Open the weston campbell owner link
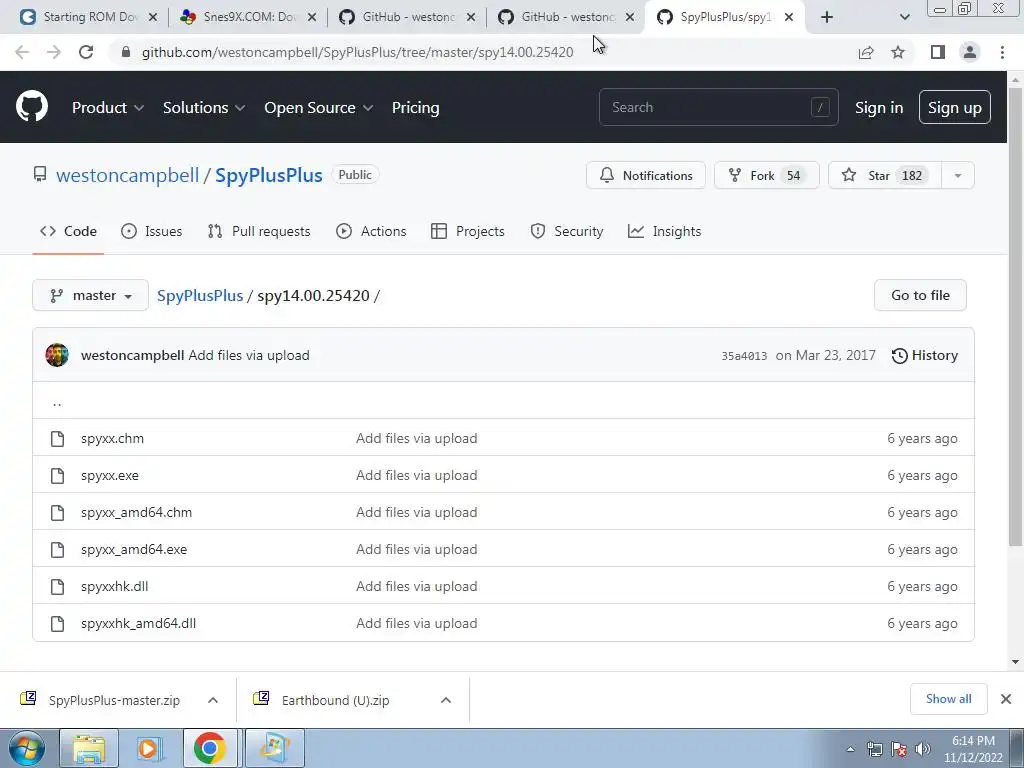The image size is (1024, 768). coord(127,175)
